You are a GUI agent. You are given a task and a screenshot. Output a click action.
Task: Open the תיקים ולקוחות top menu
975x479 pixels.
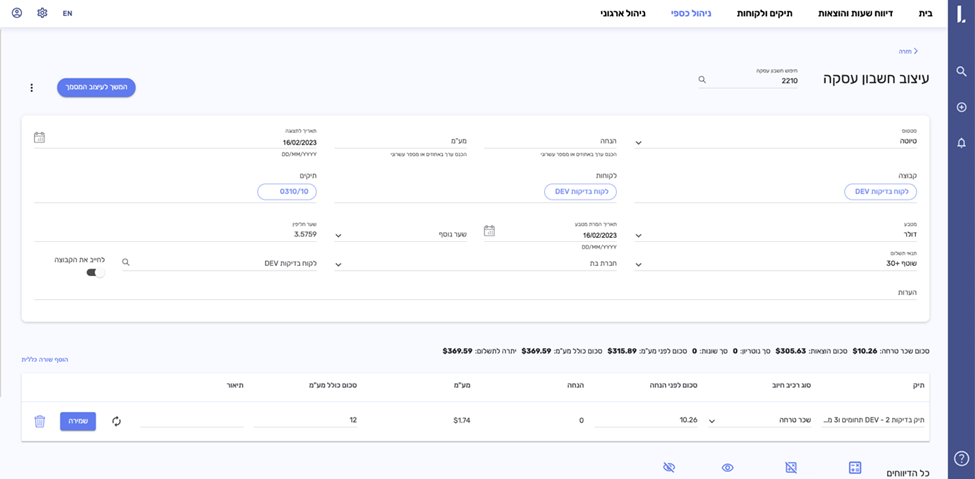click(x=764, y=13)
